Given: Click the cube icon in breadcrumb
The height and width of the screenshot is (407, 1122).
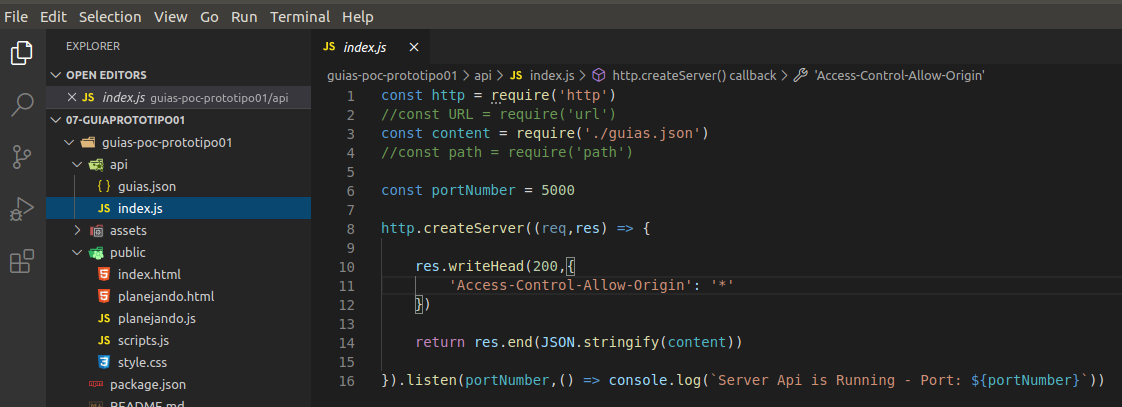Looking at the screenshot, I should [599, 75].
